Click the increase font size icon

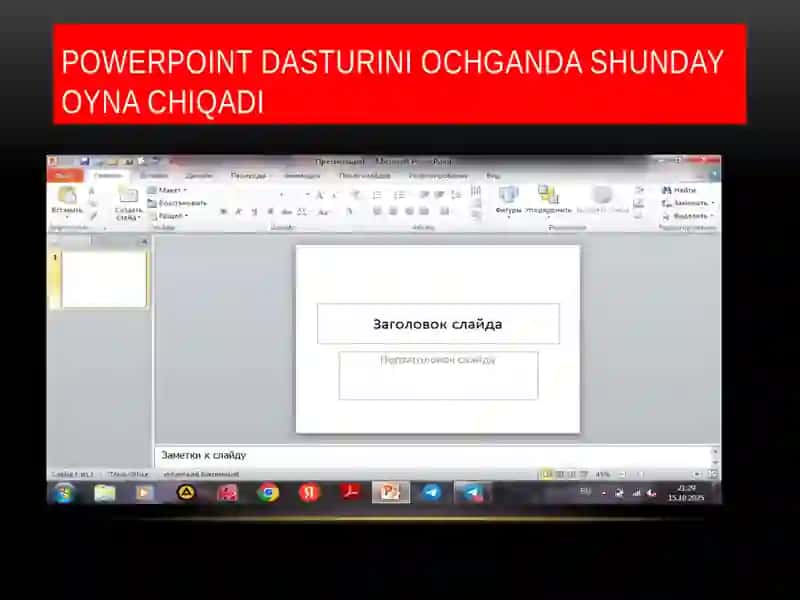[x=320, y=195]
